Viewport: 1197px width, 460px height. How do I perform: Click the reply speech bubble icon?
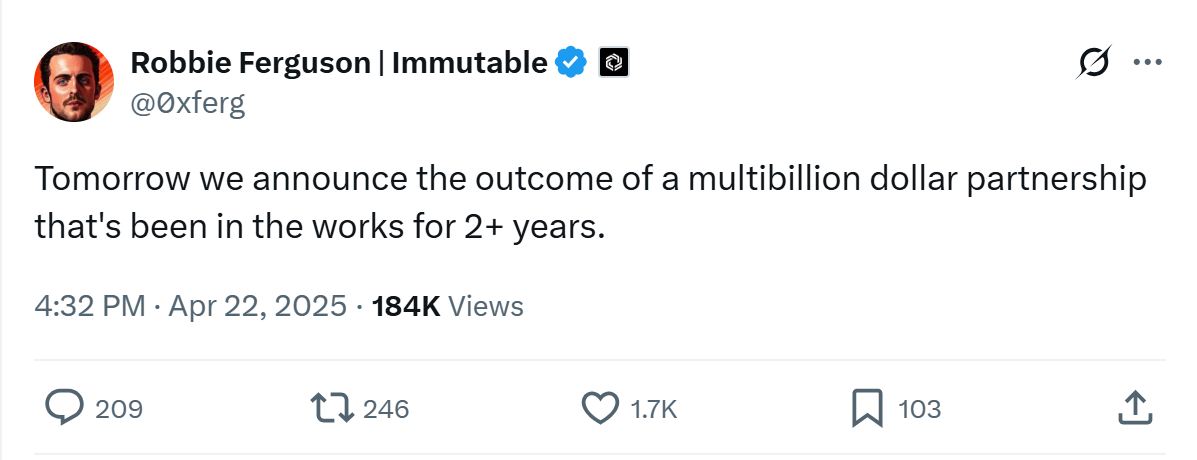66,408
